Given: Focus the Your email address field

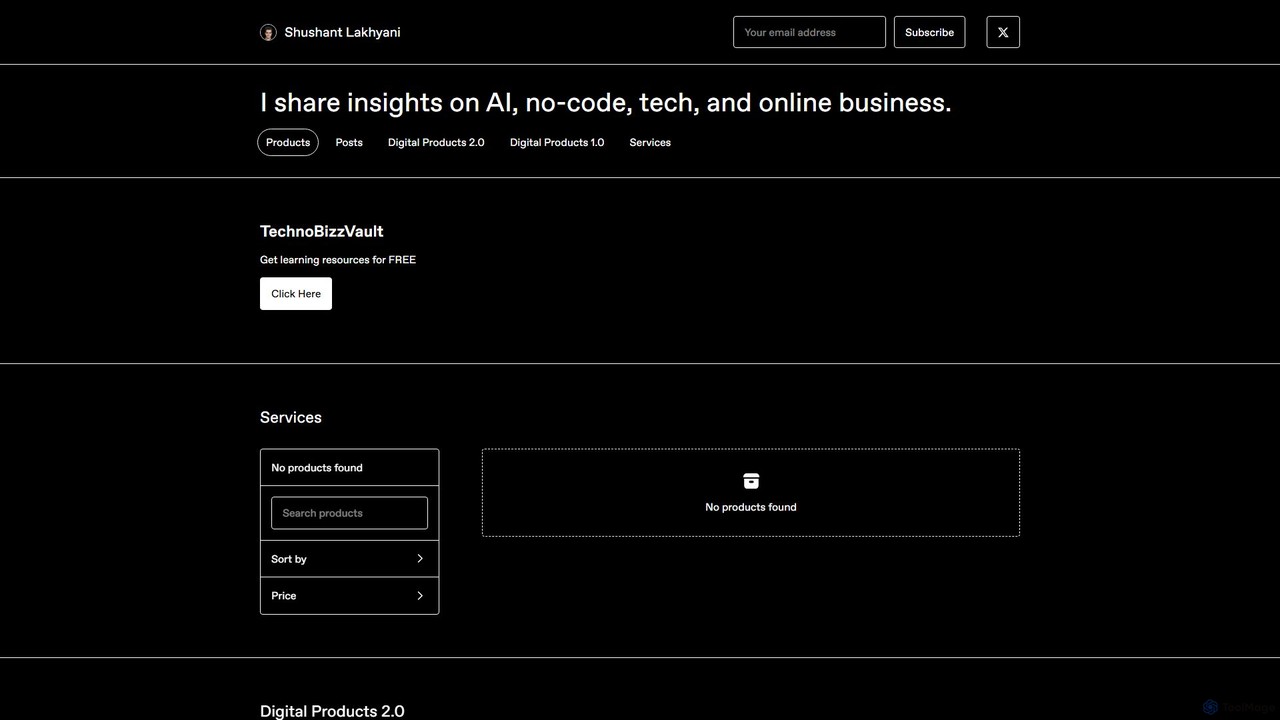Looking at the screenshot, I should pyautogui.click(x=809, y=32).
